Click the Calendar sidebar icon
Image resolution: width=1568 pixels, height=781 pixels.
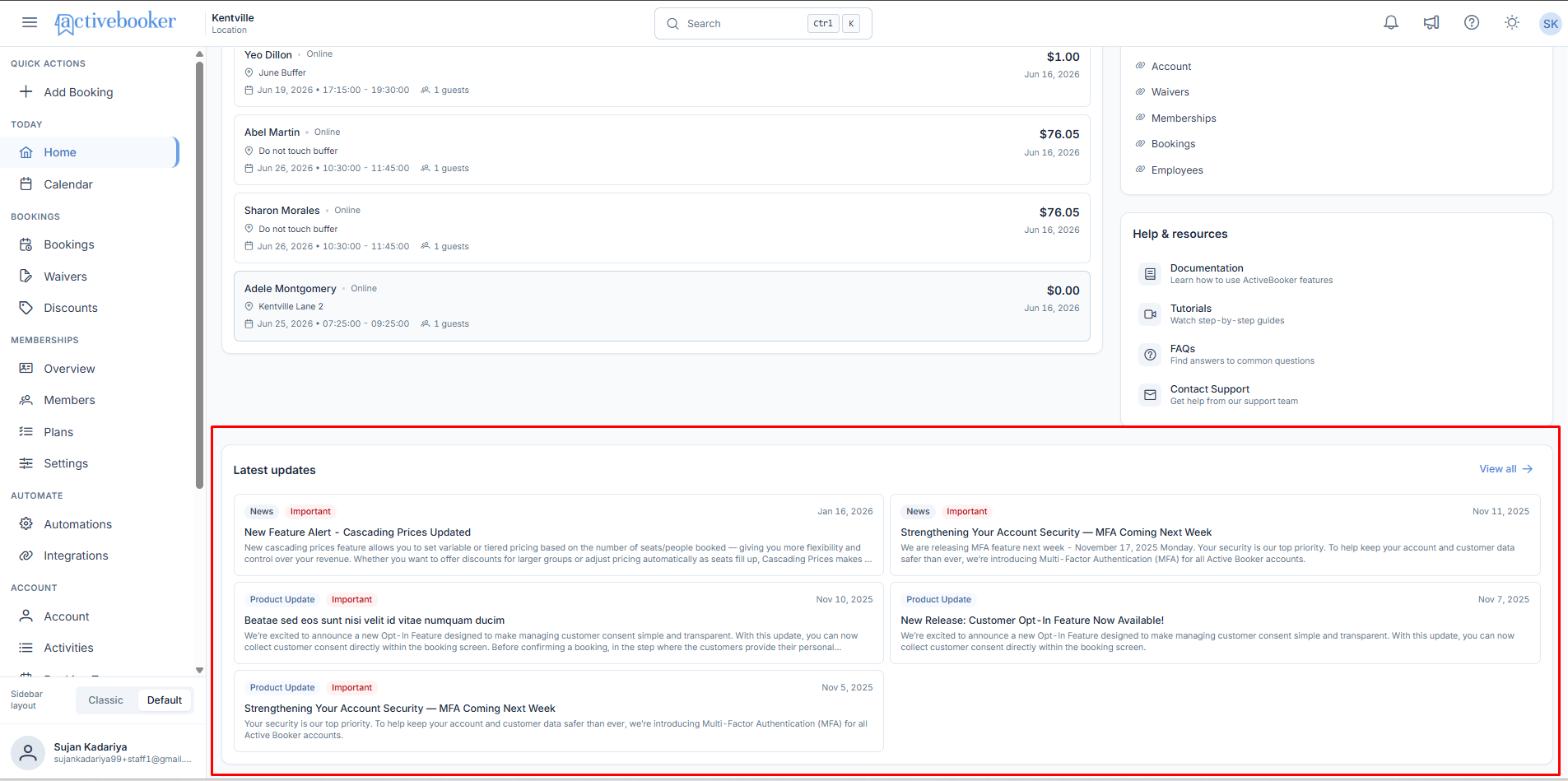pyautogui.click(x=26, y=184)
